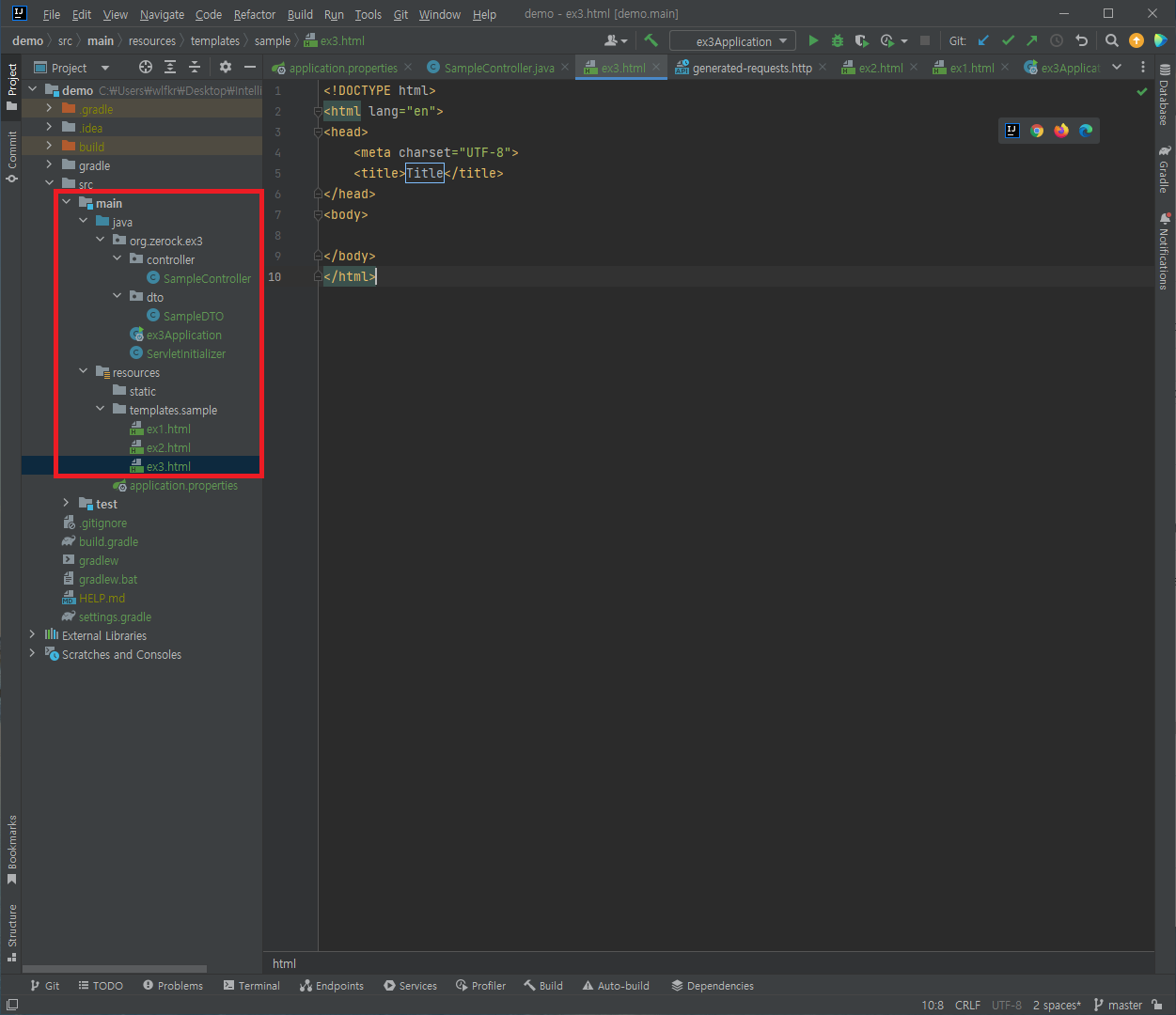
Task: Start debugging with the bug icon
Action: point(838,40)
